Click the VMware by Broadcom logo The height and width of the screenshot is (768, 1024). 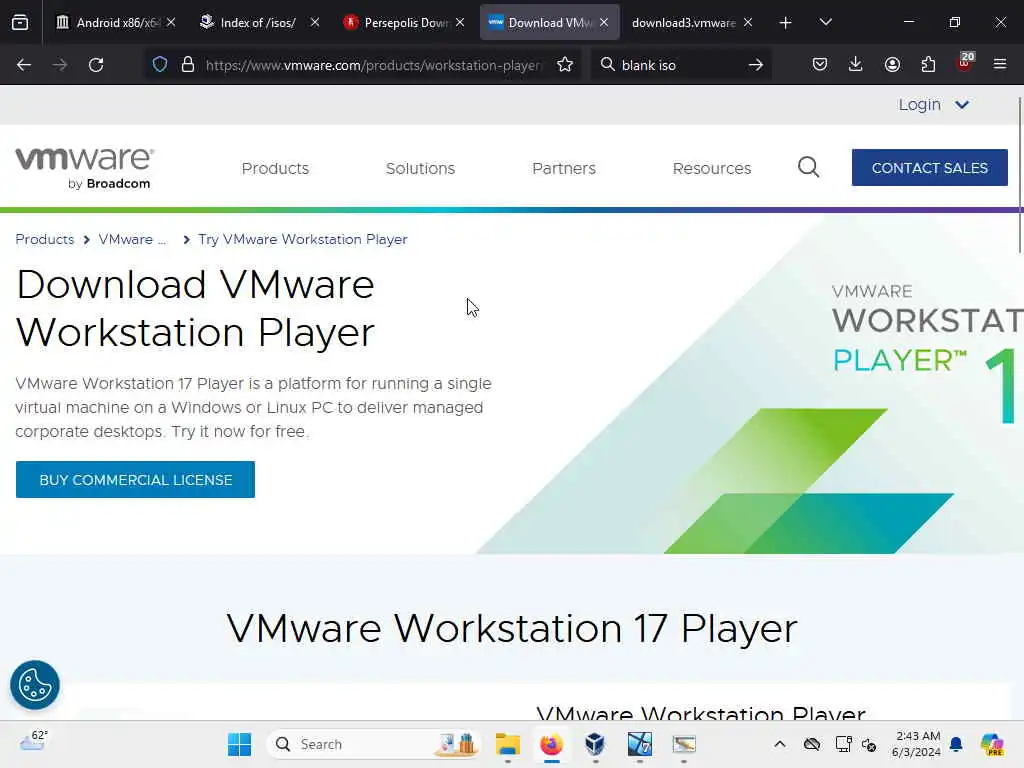point(85,168)
